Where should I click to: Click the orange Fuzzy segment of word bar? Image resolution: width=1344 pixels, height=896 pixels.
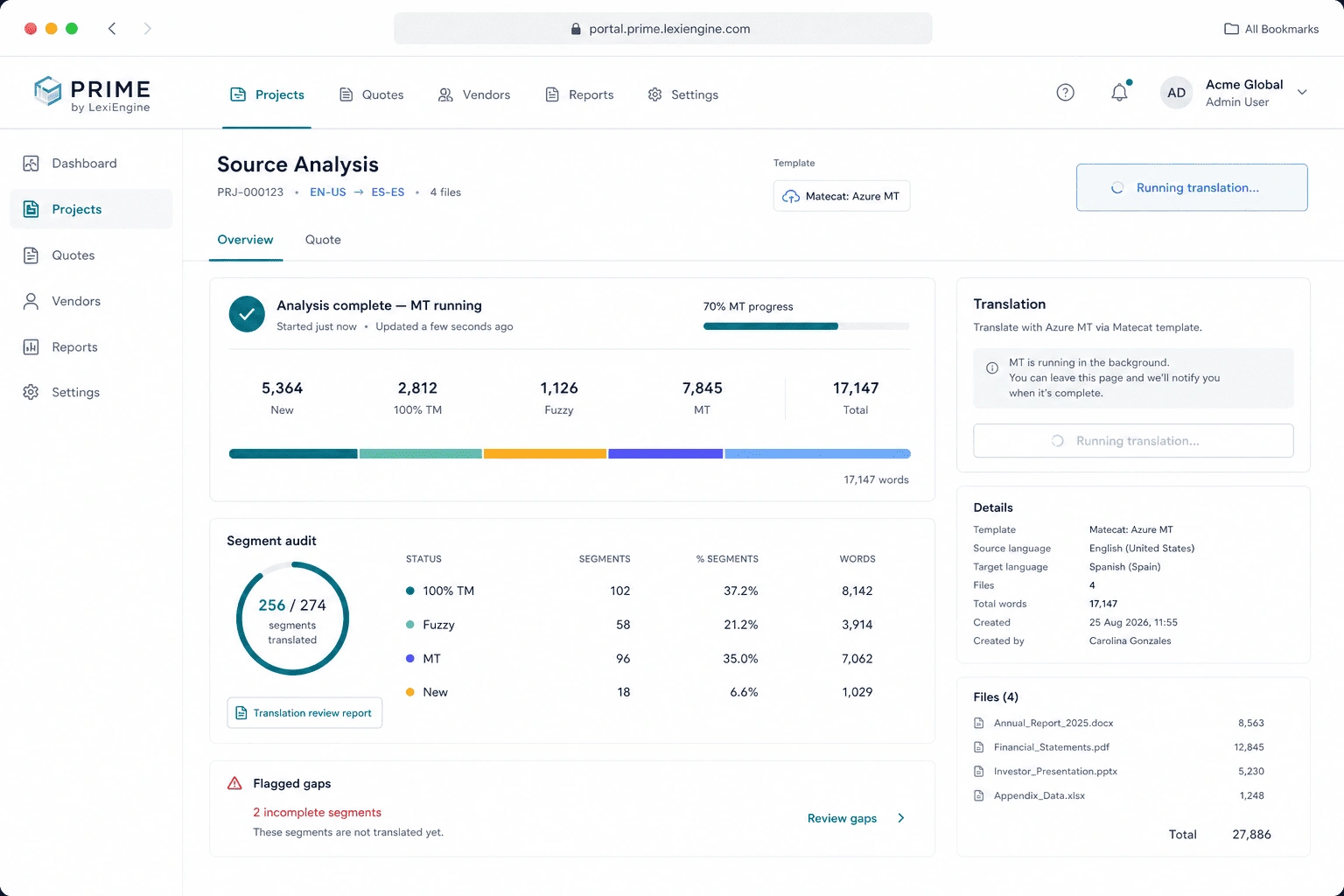[x=545, y=454]
